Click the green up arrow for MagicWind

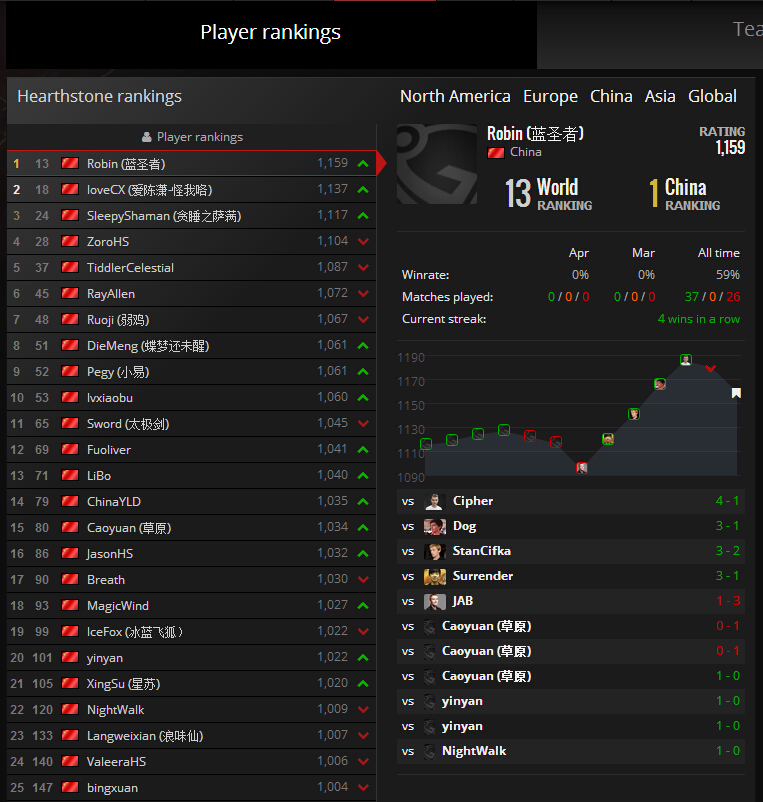pos(363,606)
